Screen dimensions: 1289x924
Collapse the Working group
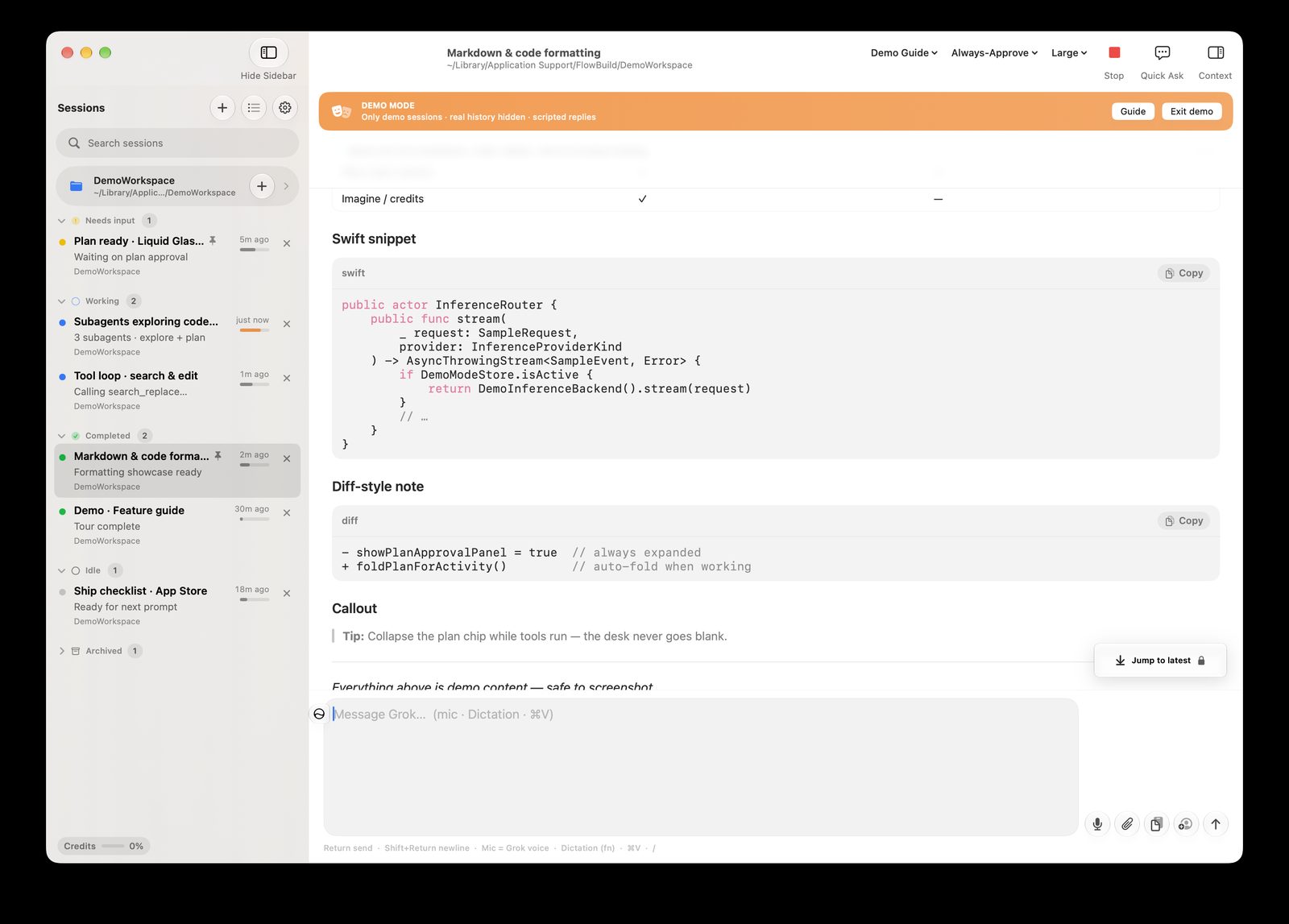[x=61, y=301]
